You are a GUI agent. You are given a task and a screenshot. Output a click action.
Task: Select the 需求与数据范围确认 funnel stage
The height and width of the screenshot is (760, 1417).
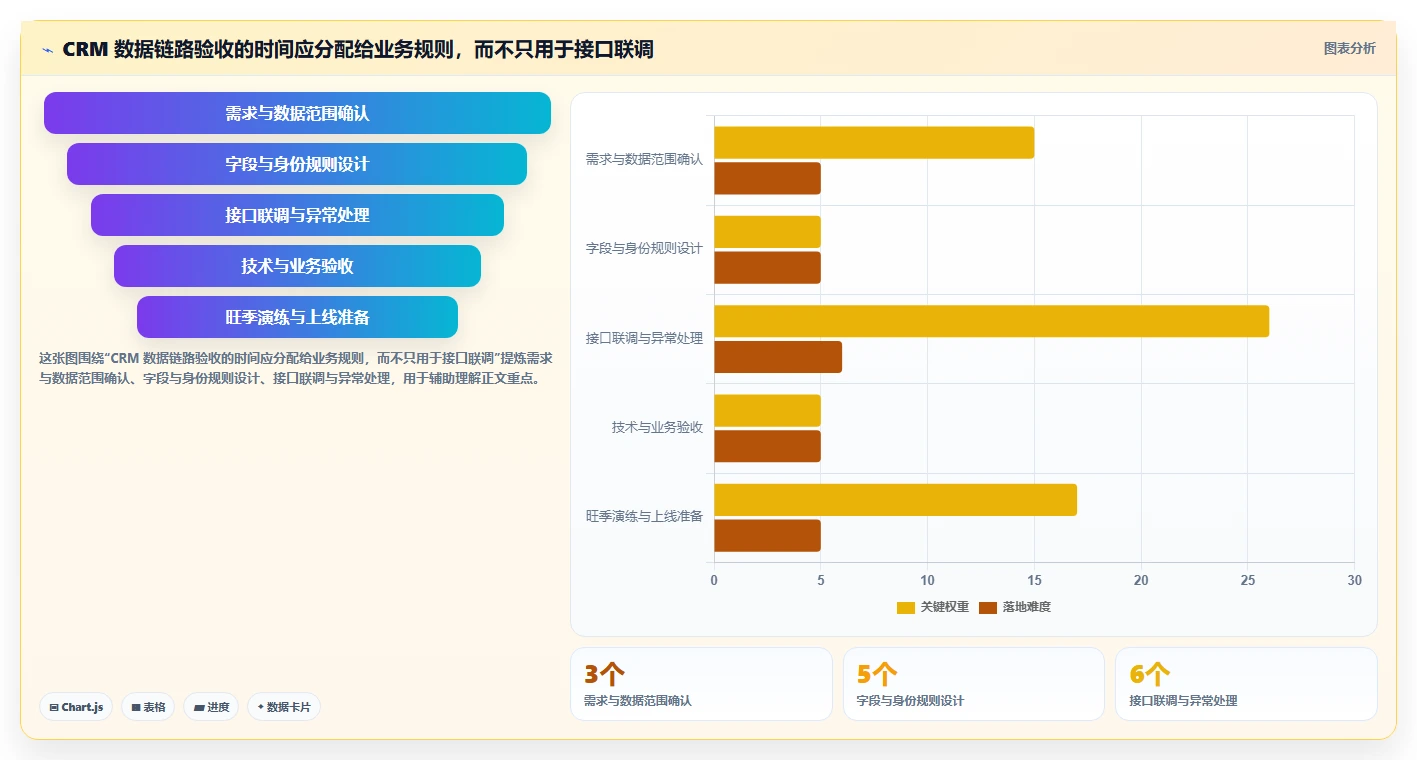297,113
